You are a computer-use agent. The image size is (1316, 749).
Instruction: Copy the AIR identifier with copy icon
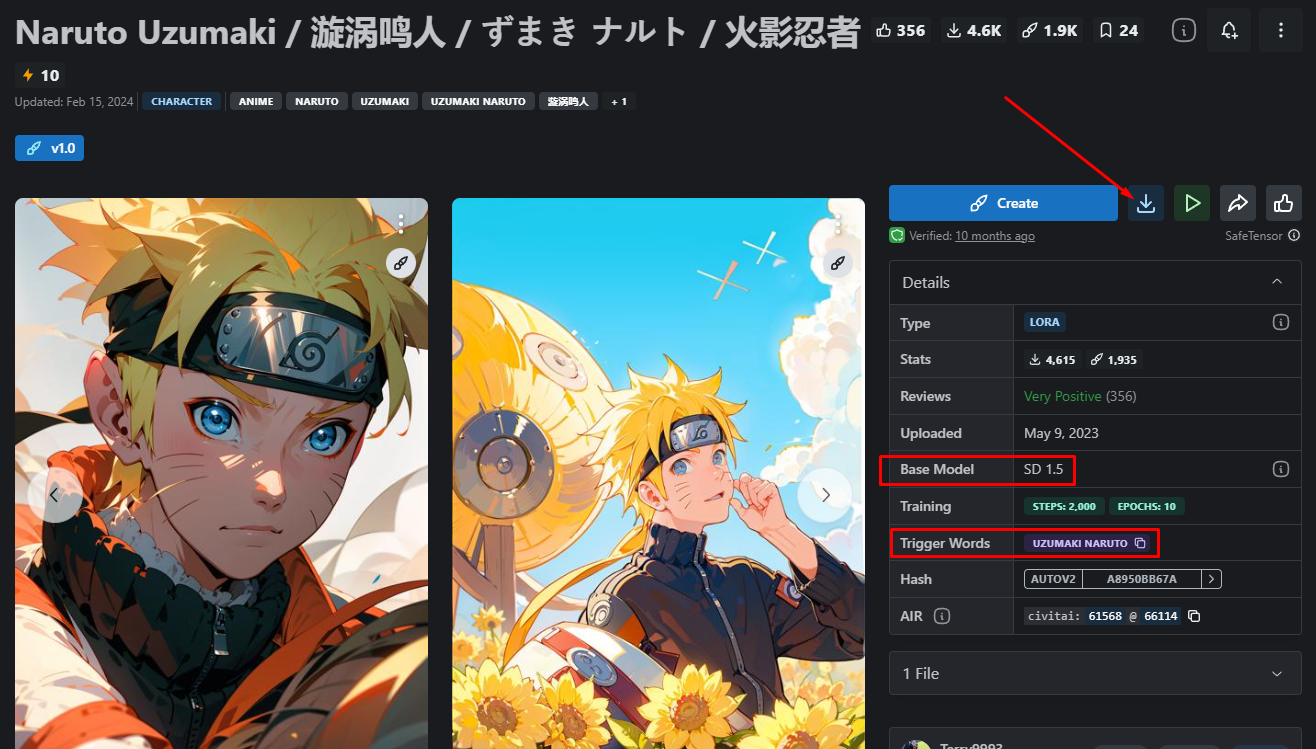click(1193, 616)
